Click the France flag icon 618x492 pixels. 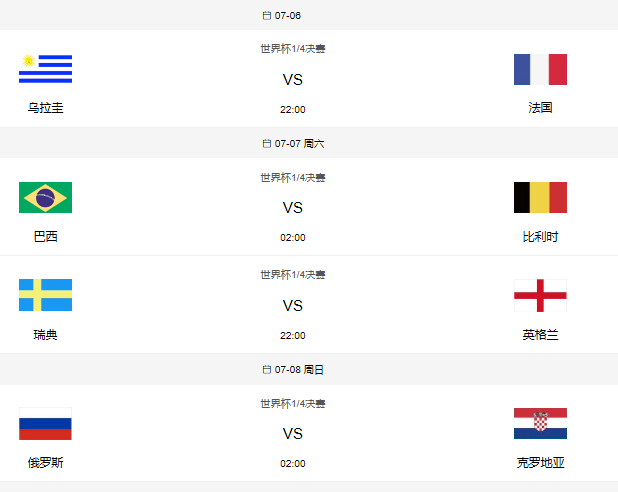coord(540,69)
